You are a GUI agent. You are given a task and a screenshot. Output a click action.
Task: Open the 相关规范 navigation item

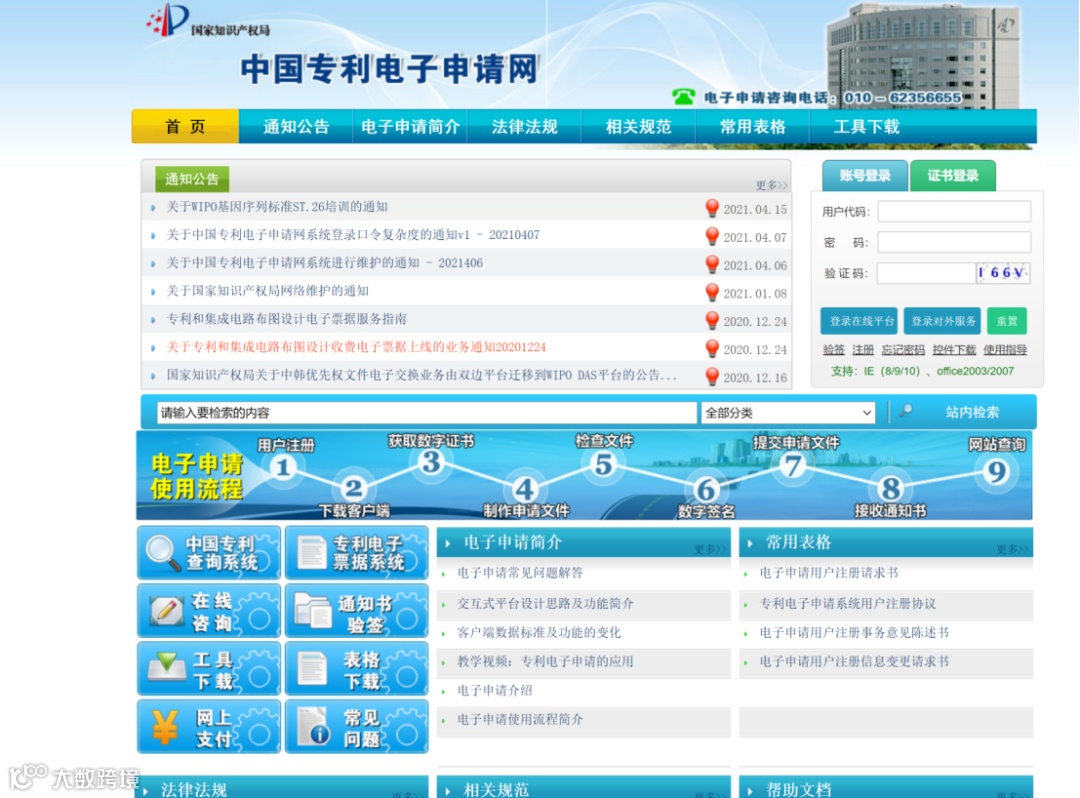638,127
